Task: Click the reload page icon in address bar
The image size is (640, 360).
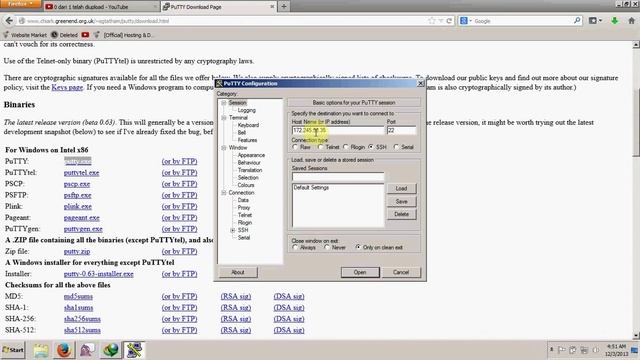Action: pyautogui.click(x=449, y=21)
